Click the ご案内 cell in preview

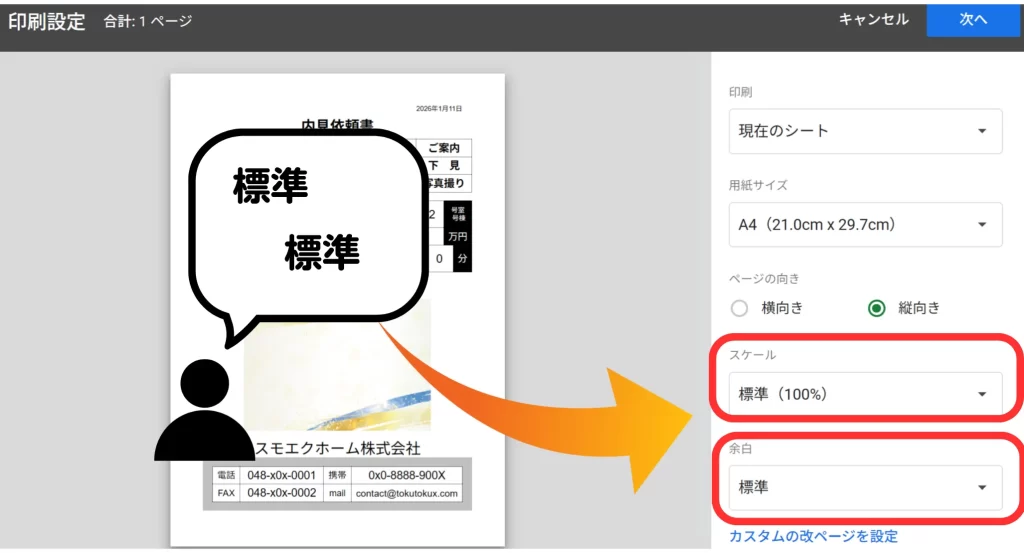441,148
